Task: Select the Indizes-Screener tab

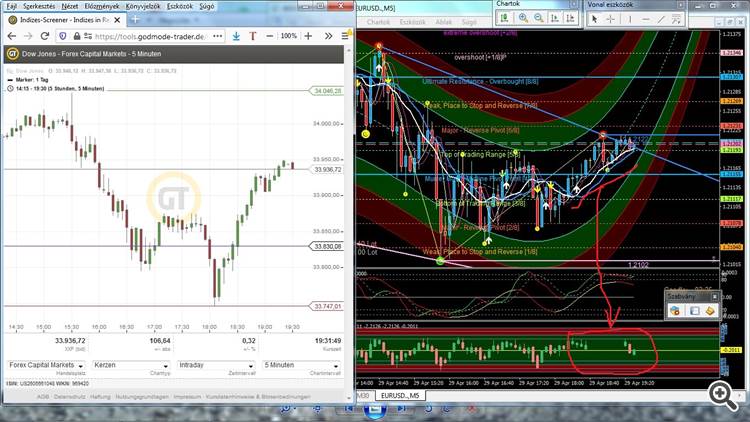Action: (x=65, y=20)
